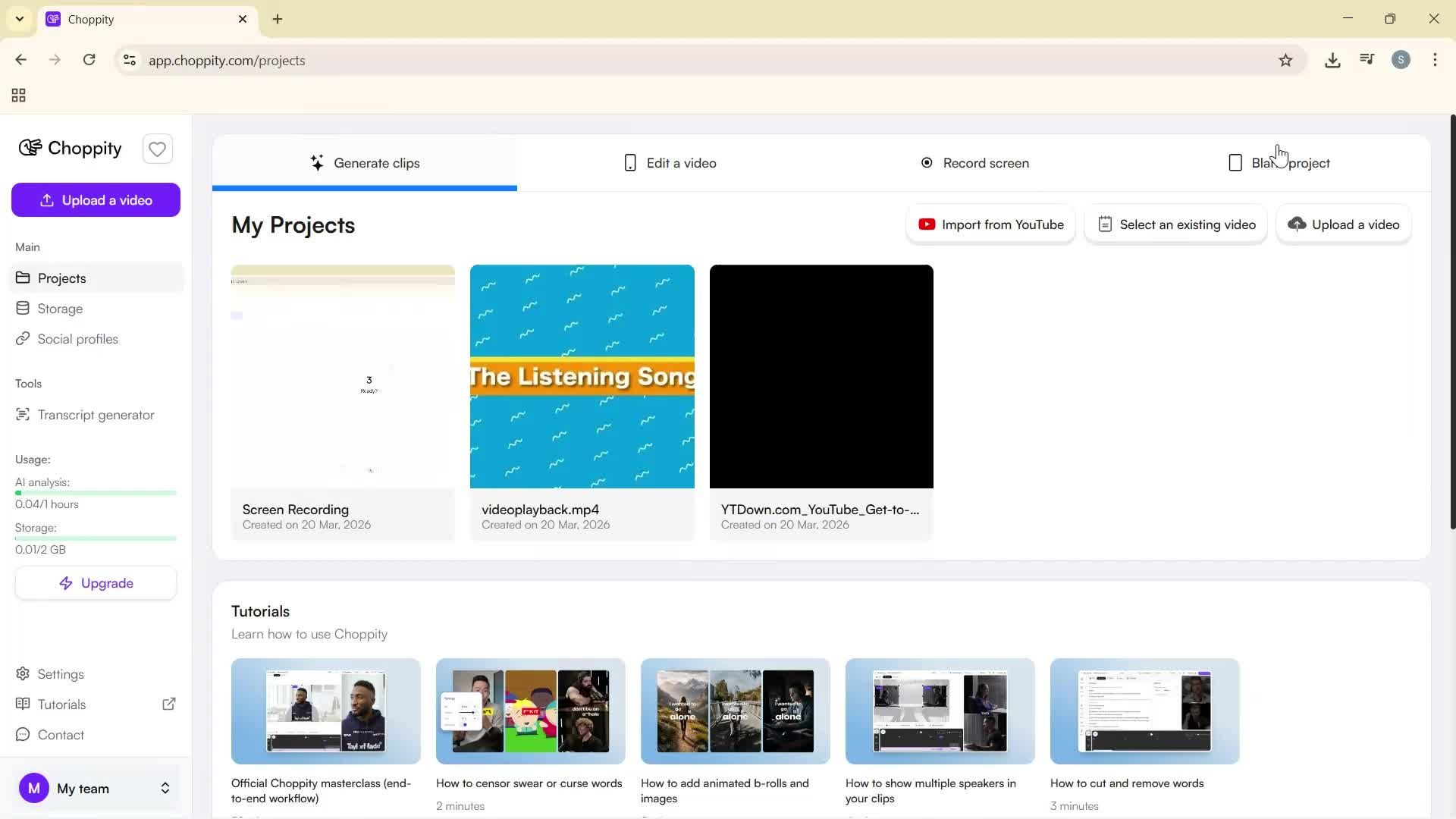Click the heart icon next to Choppity logo
Viewport: 1456px width, 819px height.
pos(157,149)
